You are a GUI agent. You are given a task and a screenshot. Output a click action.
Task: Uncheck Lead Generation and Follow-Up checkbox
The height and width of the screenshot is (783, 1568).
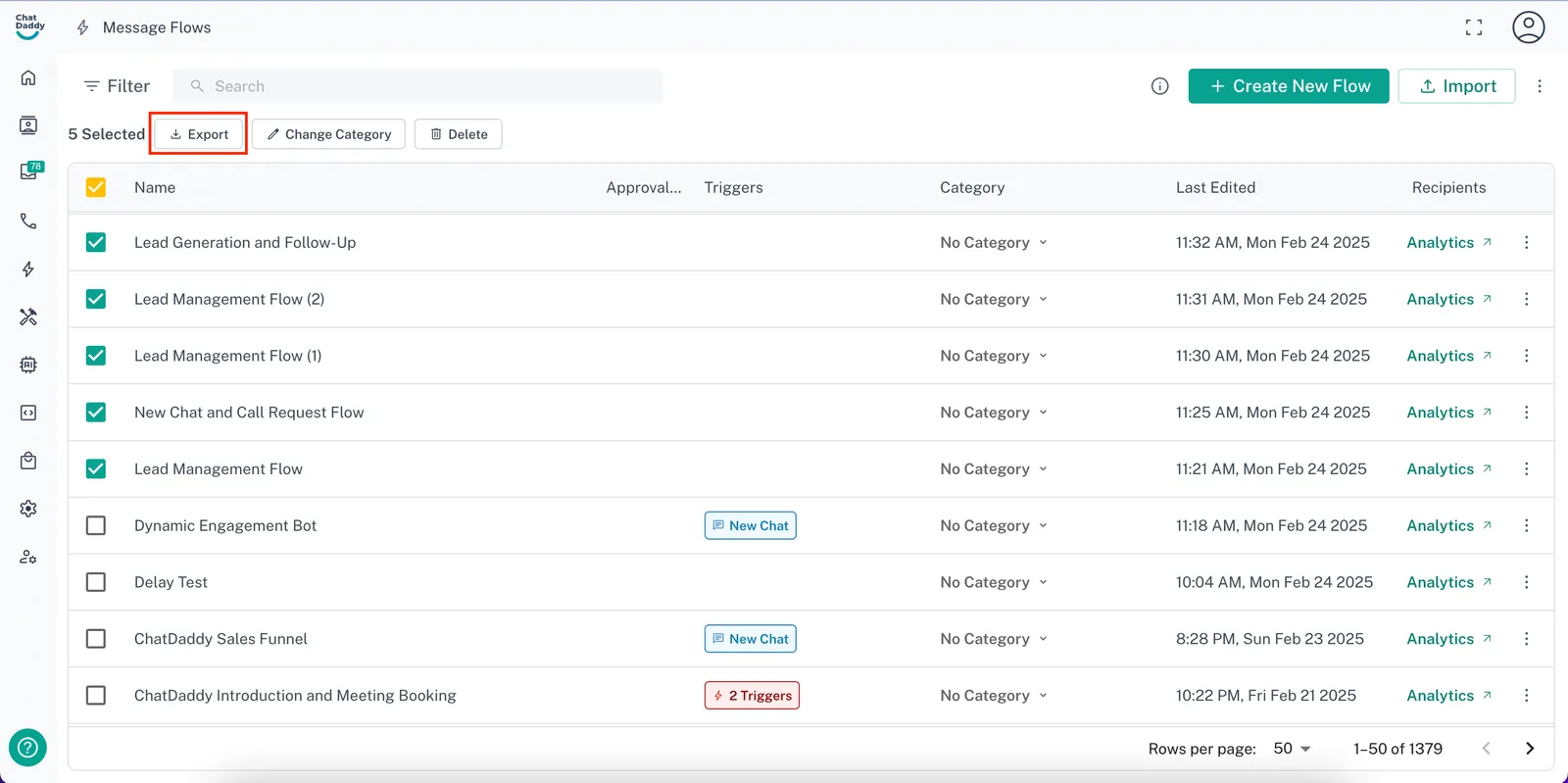click(x=96, y=242)
